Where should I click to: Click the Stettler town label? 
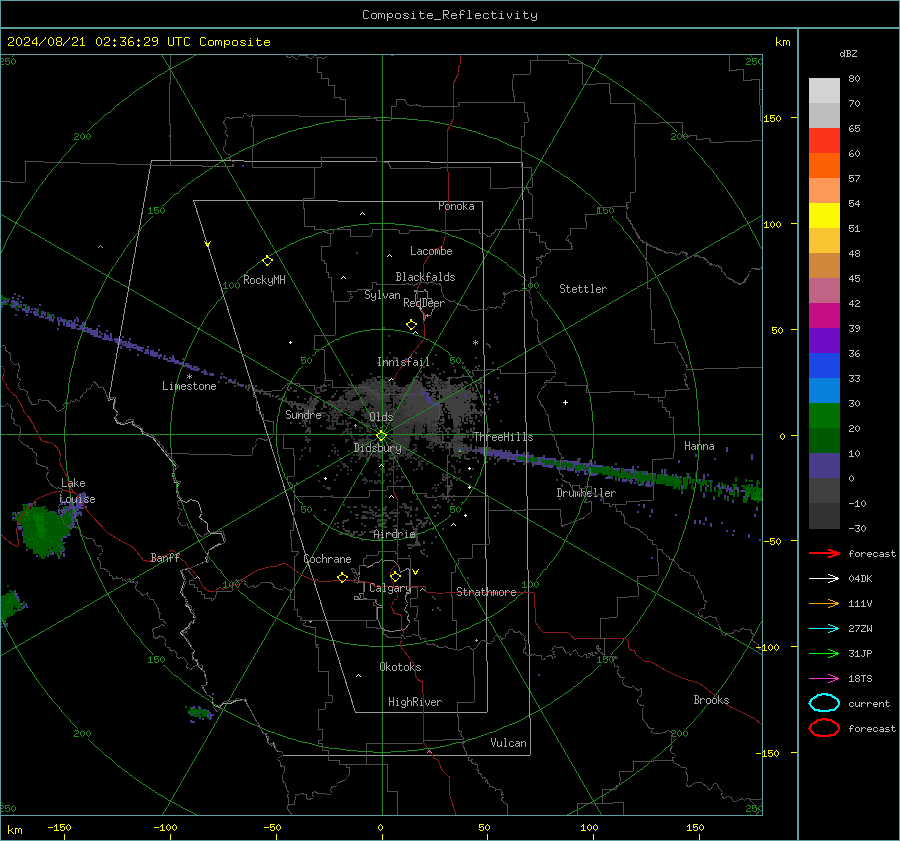tap(583, 289)
